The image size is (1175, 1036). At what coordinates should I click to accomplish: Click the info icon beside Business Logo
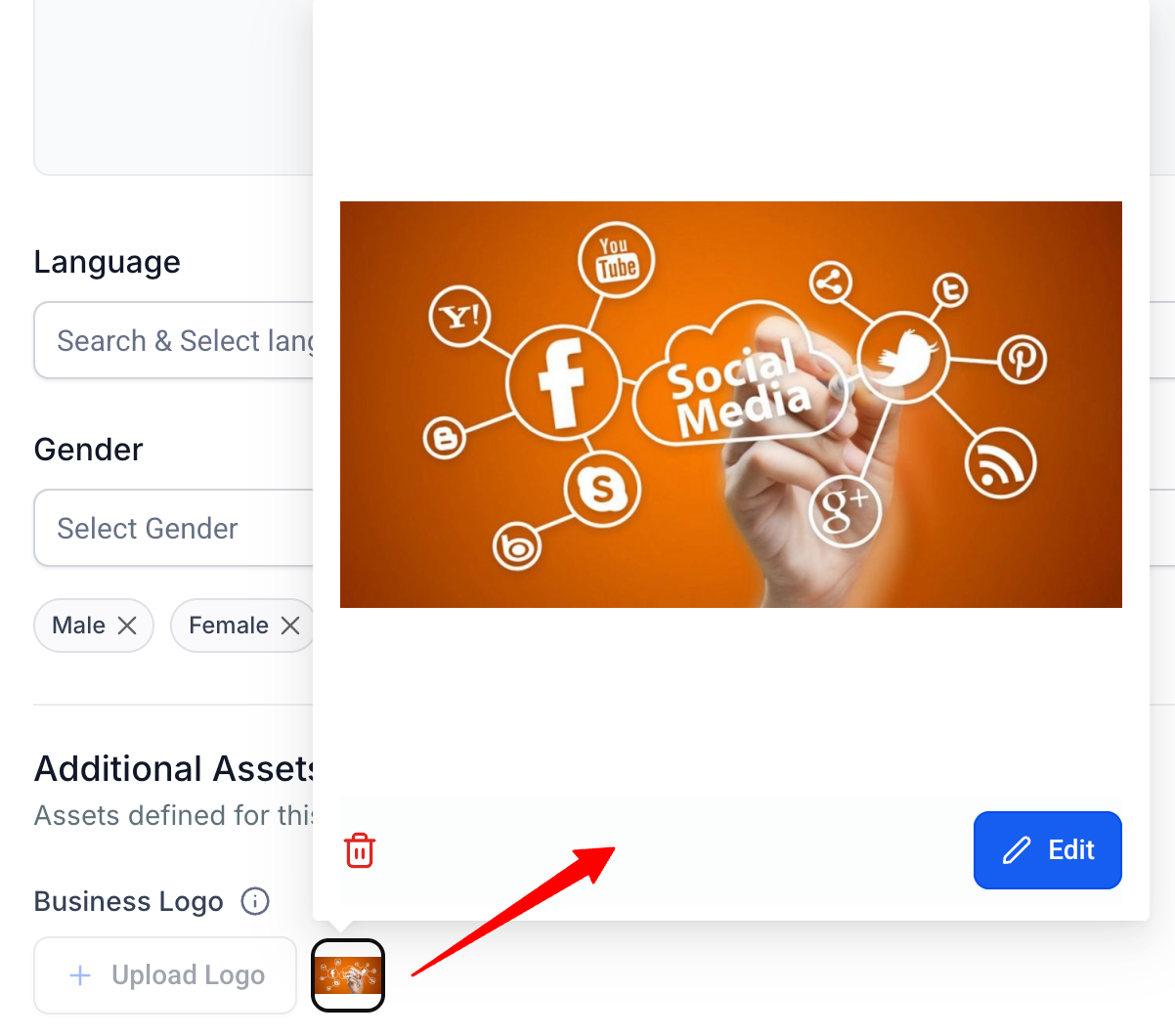click(255, 901)
